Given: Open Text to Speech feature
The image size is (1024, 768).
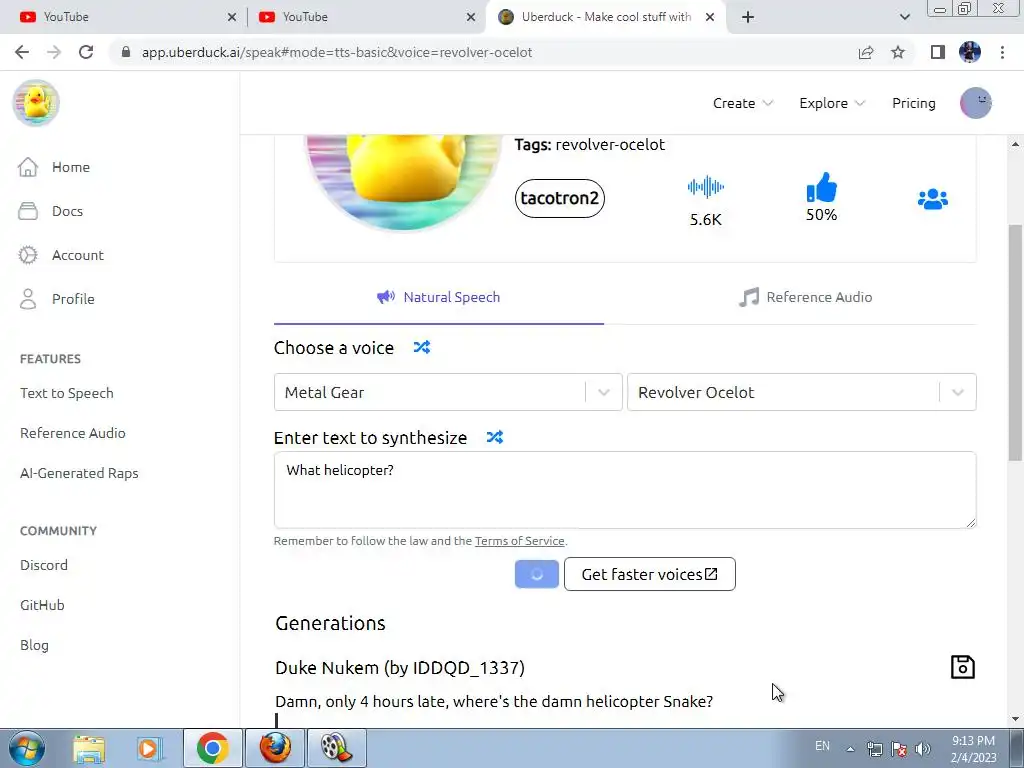Looking at the screenshot, I should [67, 393].
